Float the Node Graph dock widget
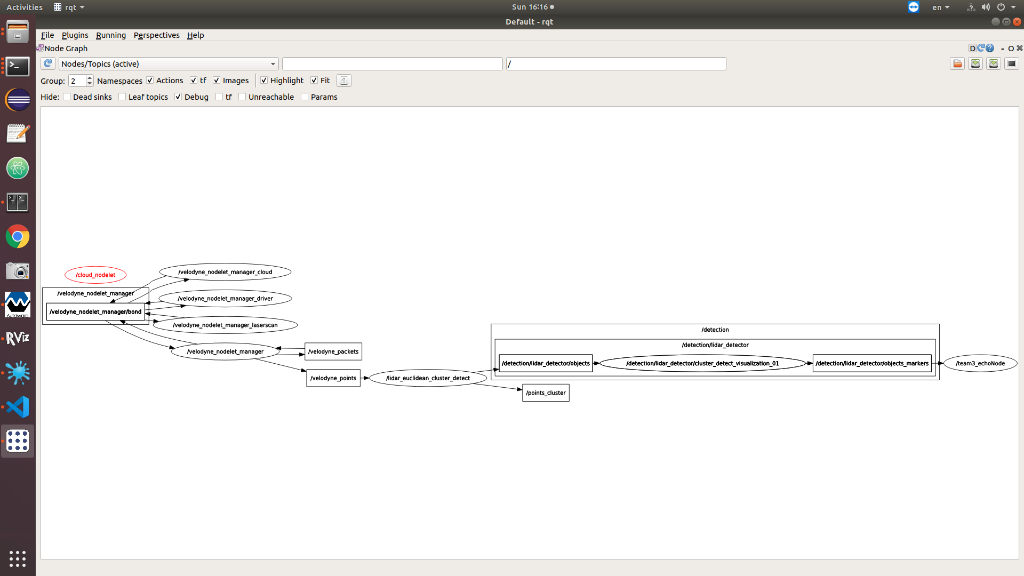 1011,48
